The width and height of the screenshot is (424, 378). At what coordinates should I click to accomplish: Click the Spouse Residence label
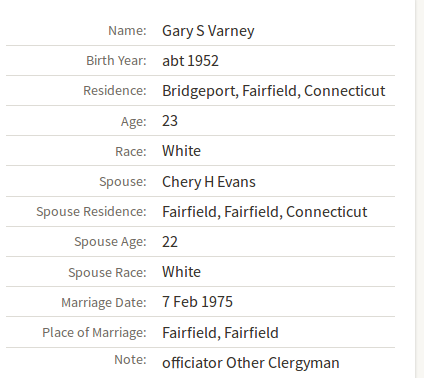click(91, 212)
